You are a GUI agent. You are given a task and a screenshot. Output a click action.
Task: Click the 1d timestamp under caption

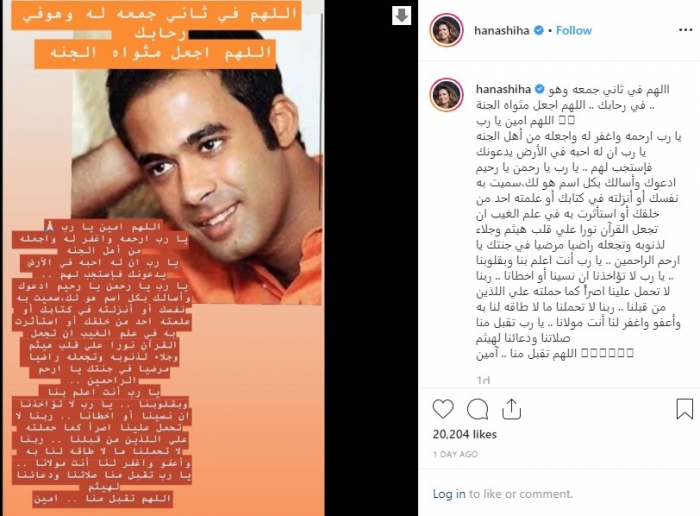(483, 380)
